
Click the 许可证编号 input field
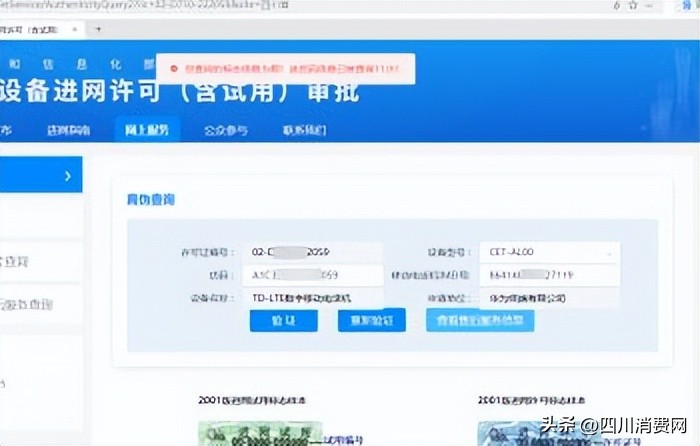coord(312,252)
